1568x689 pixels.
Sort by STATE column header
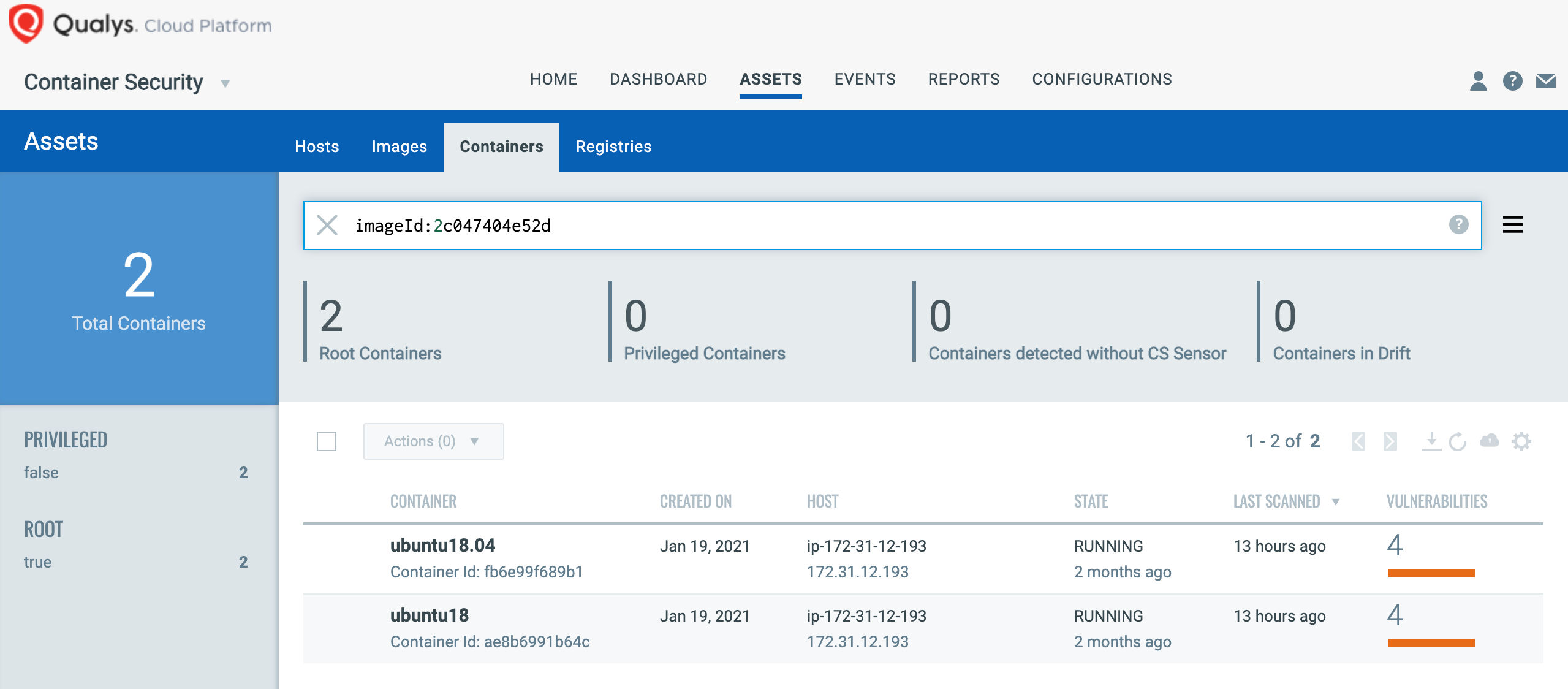pos(1091,501)
